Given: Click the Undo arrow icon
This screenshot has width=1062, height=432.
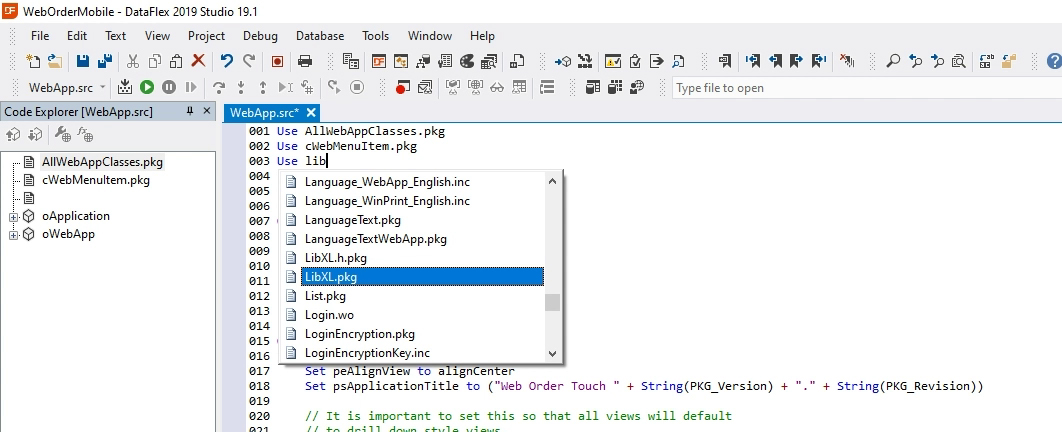Looking at the screenshot, I should tap(226, 62).
